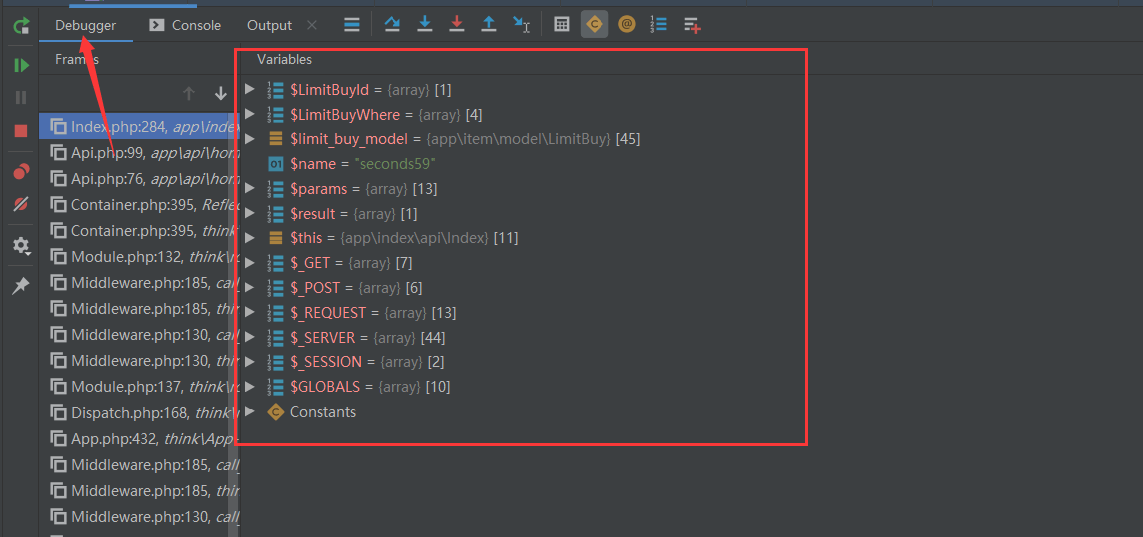Viewport: 1143px width, 537px height.
Task: Click the $limit_buy_model variable name
Action: [x=349, y=138]
